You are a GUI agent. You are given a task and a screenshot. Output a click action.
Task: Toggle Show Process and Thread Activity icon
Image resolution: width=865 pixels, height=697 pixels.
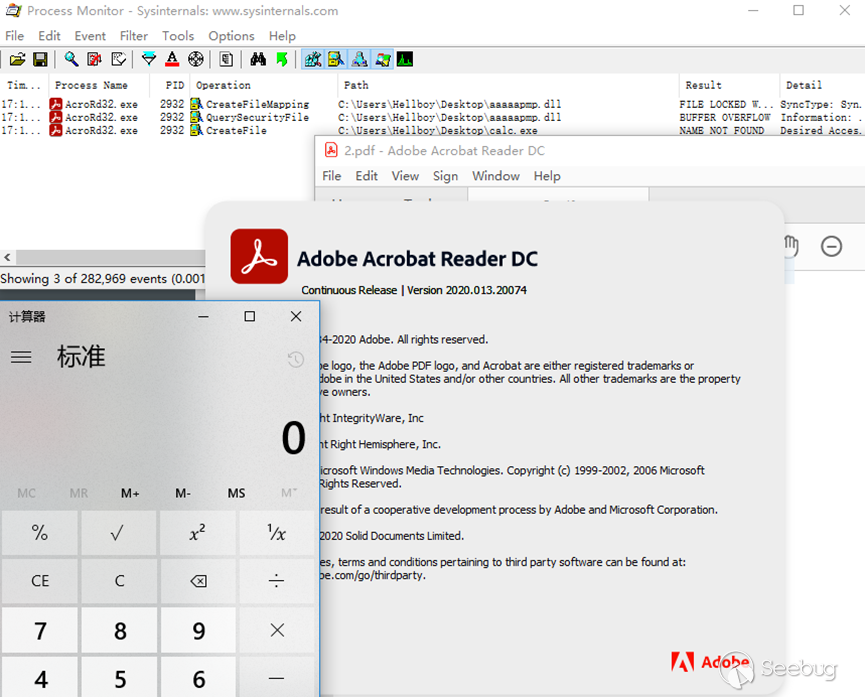[382, 59]
